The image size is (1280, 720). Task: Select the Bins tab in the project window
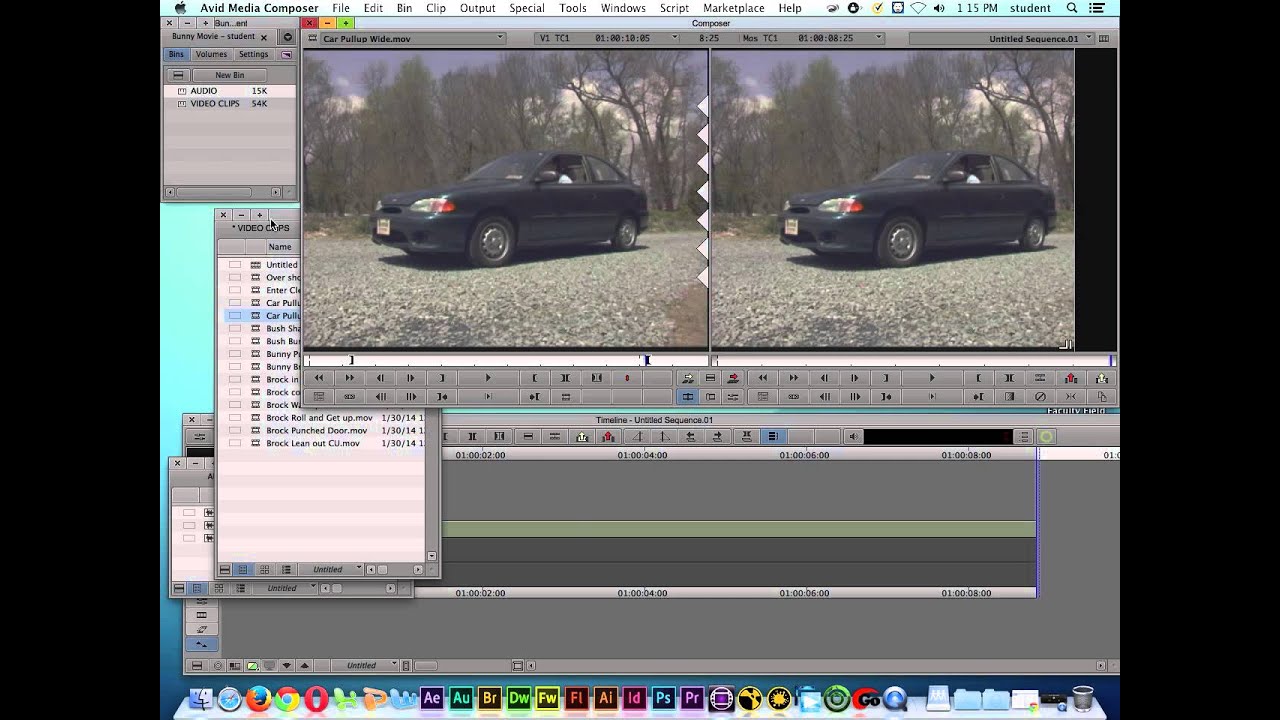[176, 55]
